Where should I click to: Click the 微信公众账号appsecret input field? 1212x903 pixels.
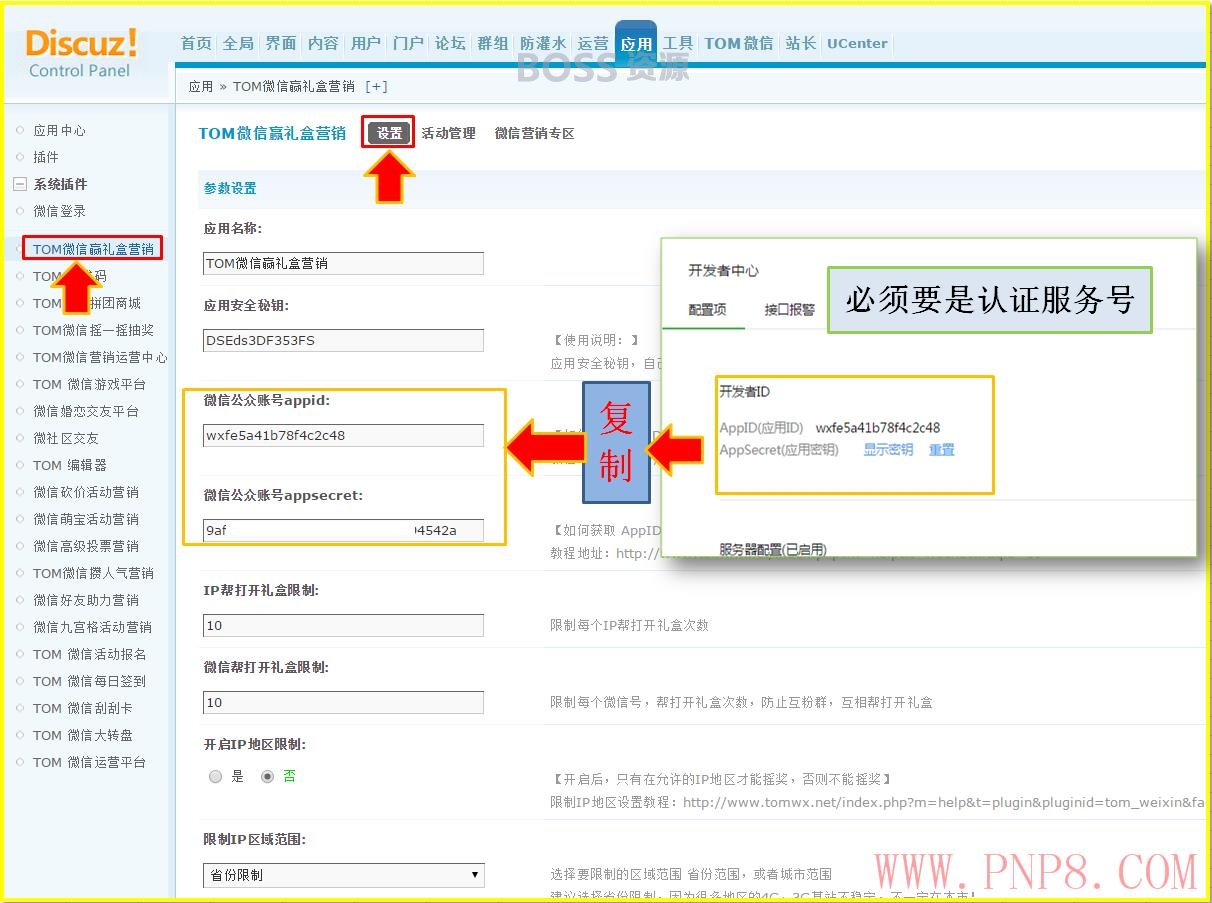point(343,530)
